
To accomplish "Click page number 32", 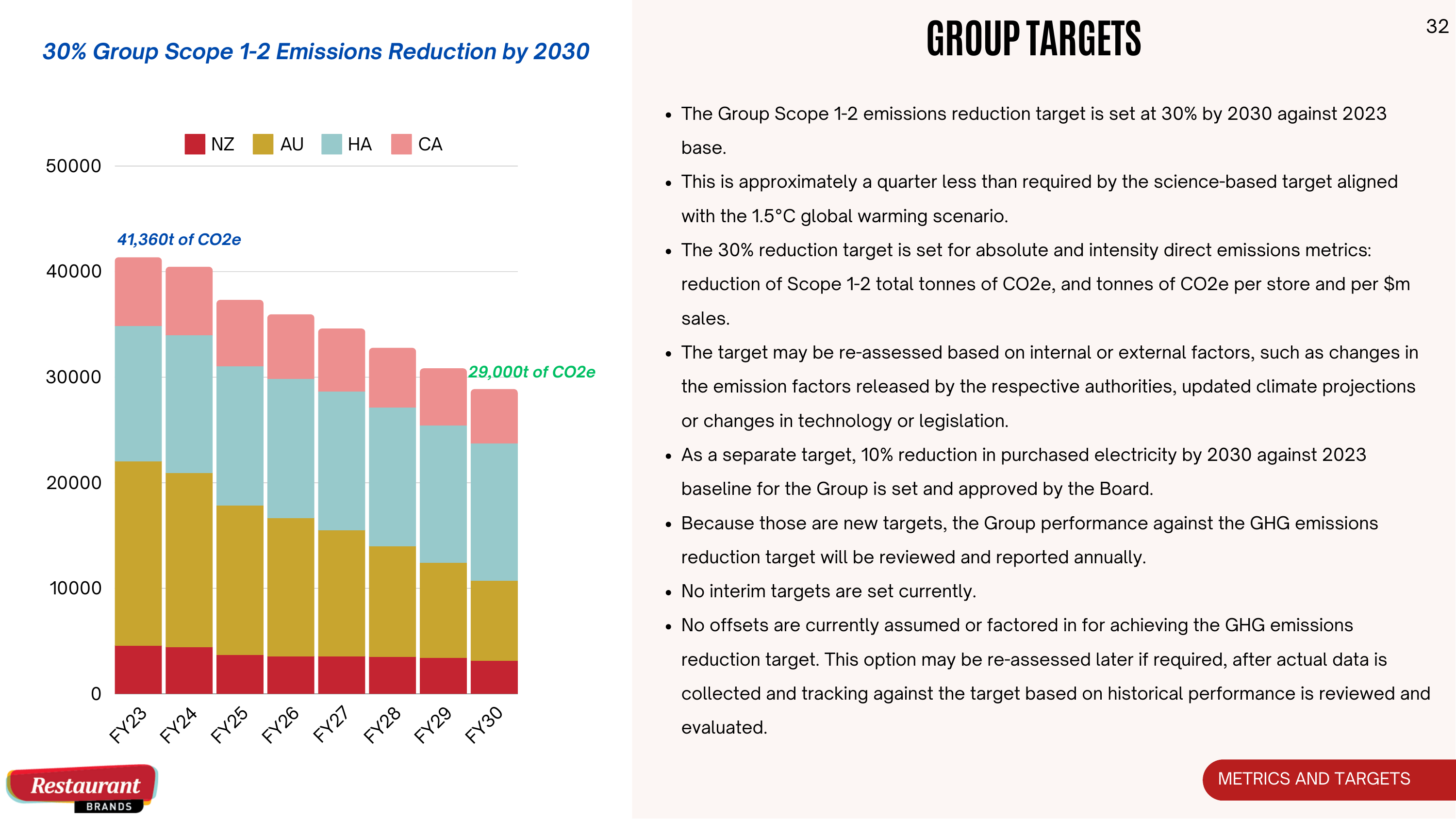I will tap(1438, 27).
